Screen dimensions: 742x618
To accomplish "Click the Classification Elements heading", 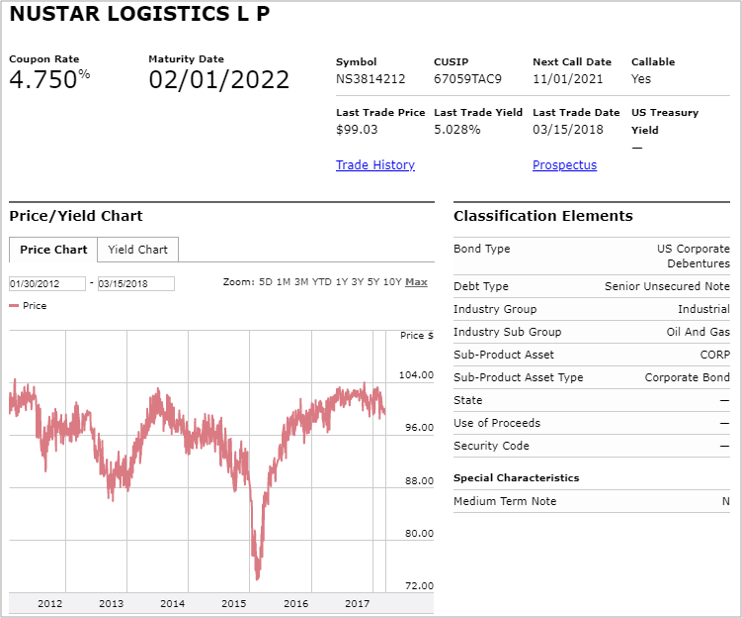I will 543,216.
